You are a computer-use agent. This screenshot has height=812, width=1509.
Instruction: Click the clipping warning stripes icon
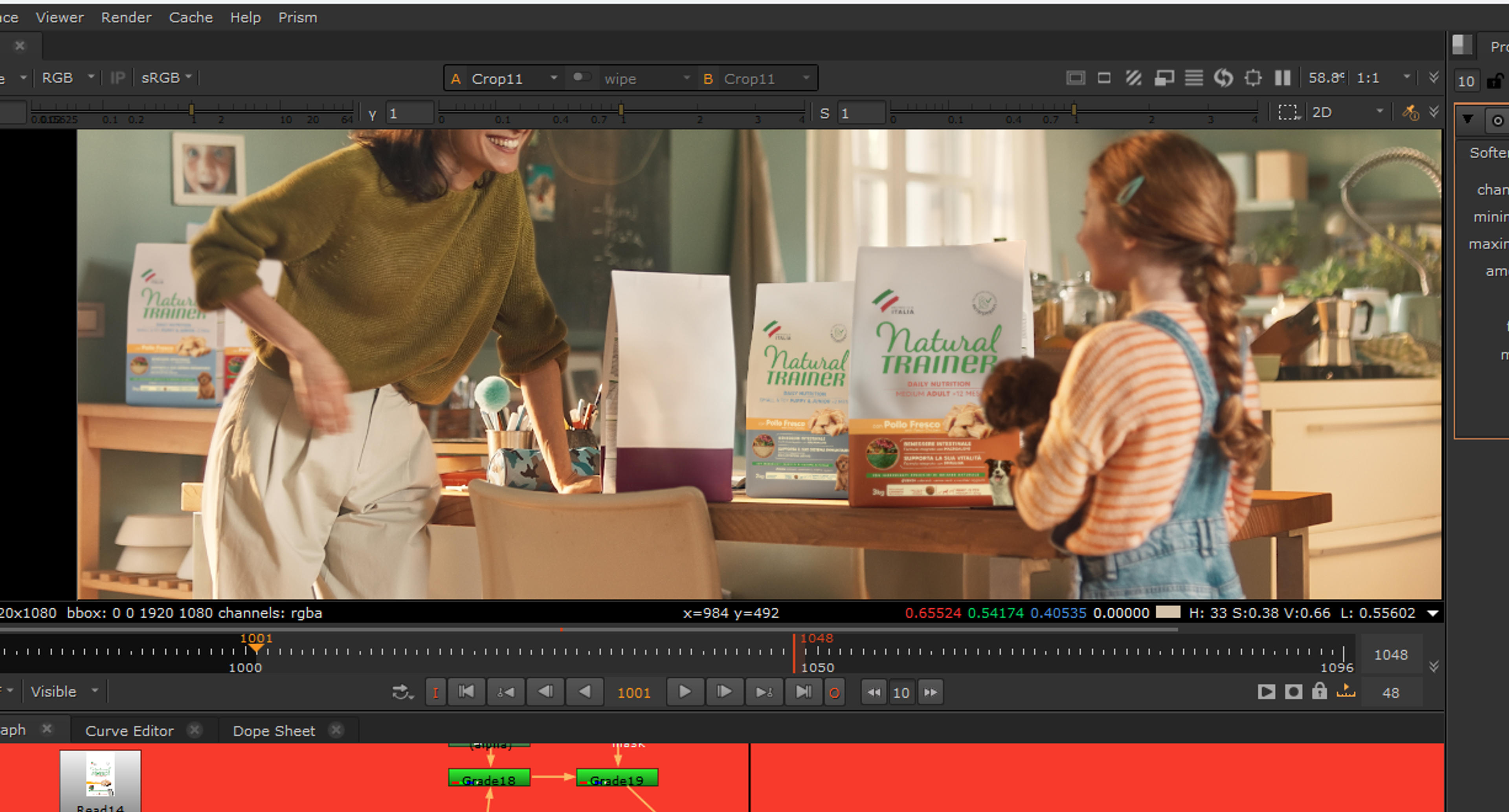coord(1133,78)
